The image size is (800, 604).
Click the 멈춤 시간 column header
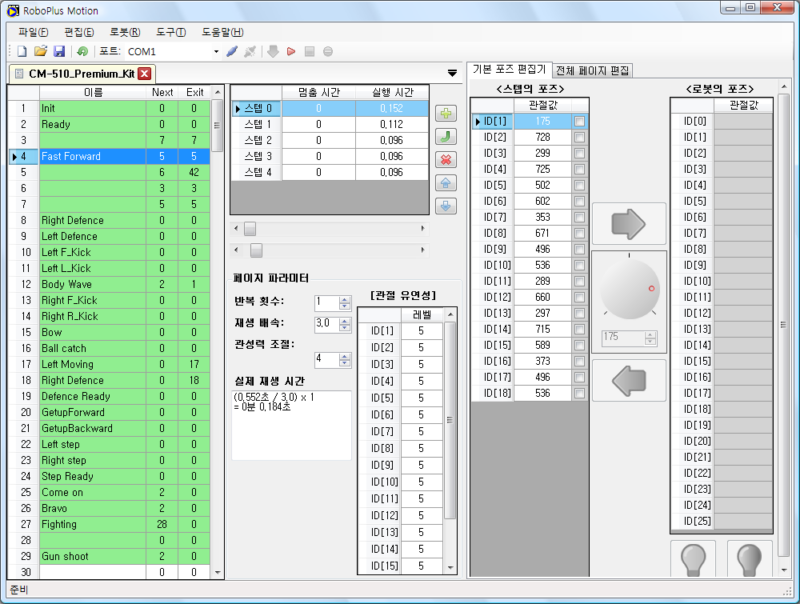click(319, 92)
